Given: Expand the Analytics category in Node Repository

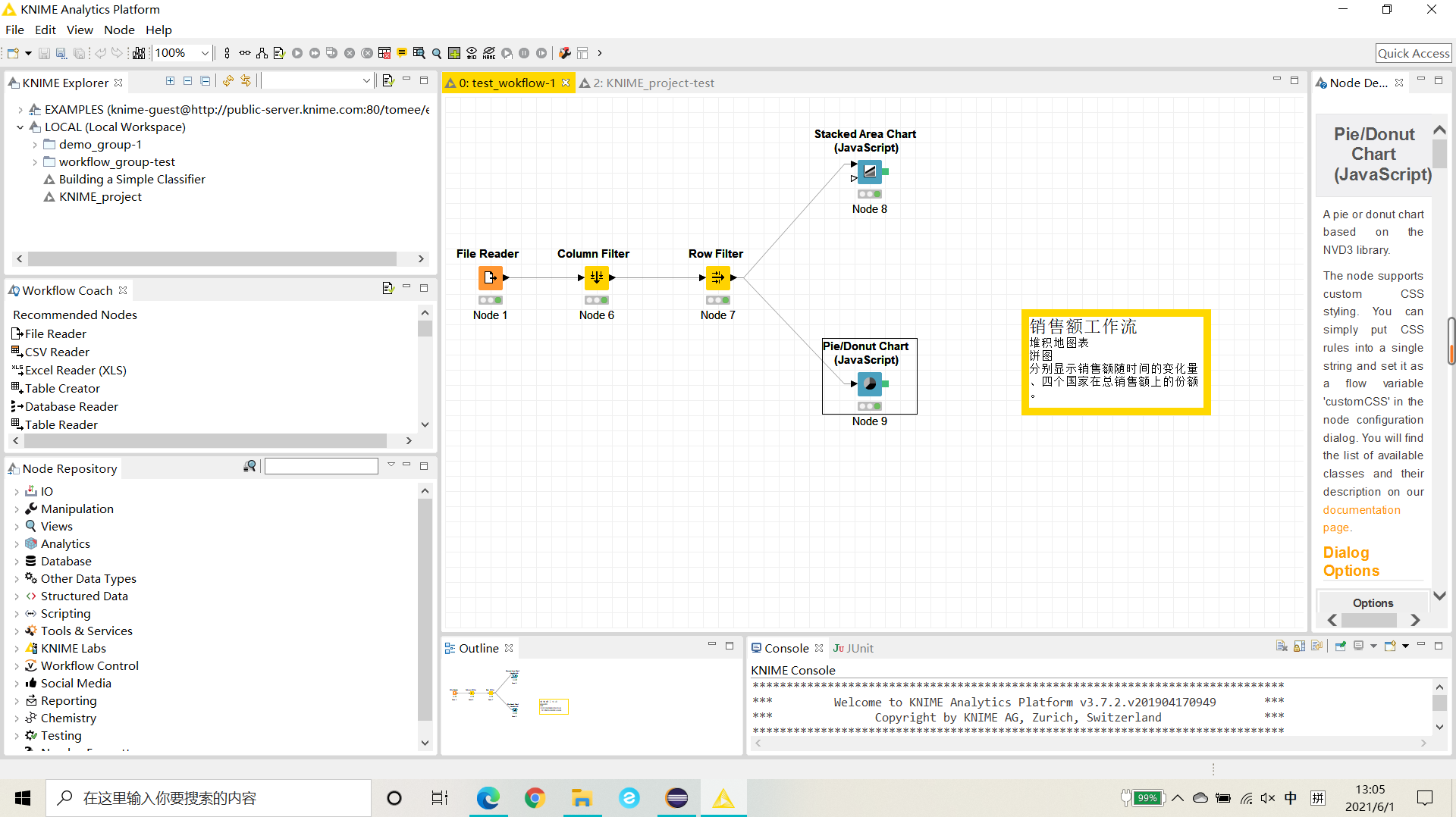Looking at the screenshot, I should (x=17, y=543).
